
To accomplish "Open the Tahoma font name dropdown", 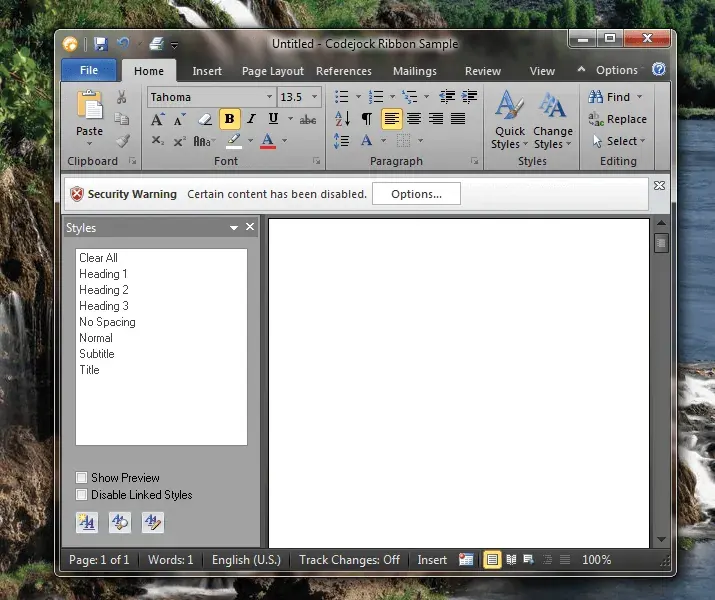I will [x=269, y=97].
